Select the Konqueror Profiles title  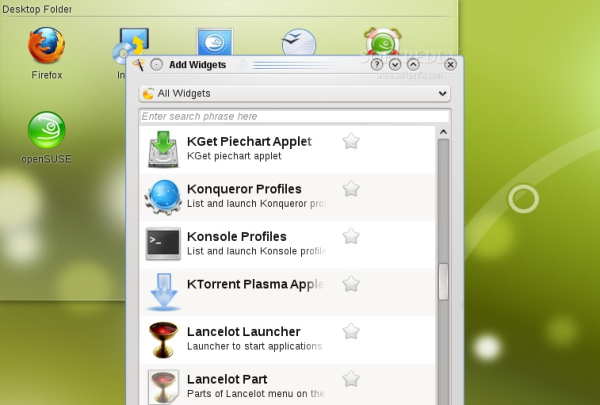click(244, 189)
